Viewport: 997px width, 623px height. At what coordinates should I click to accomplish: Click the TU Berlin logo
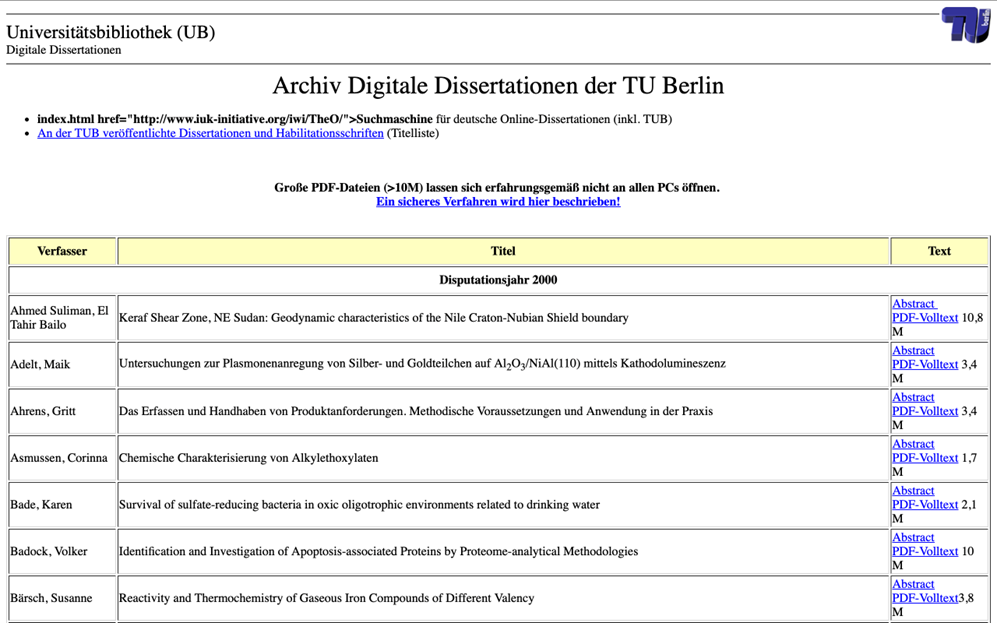(x=966, y=25)
